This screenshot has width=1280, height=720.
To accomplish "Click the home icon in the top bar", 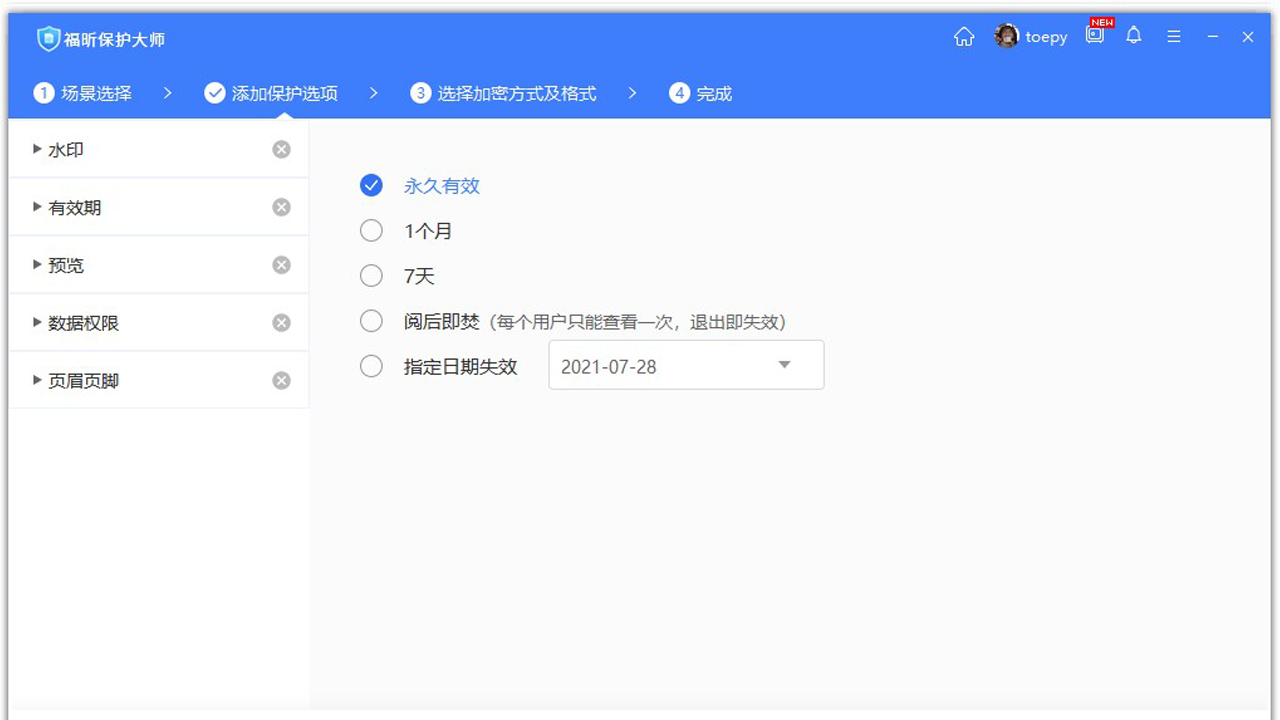I will (x=963, y=36).
